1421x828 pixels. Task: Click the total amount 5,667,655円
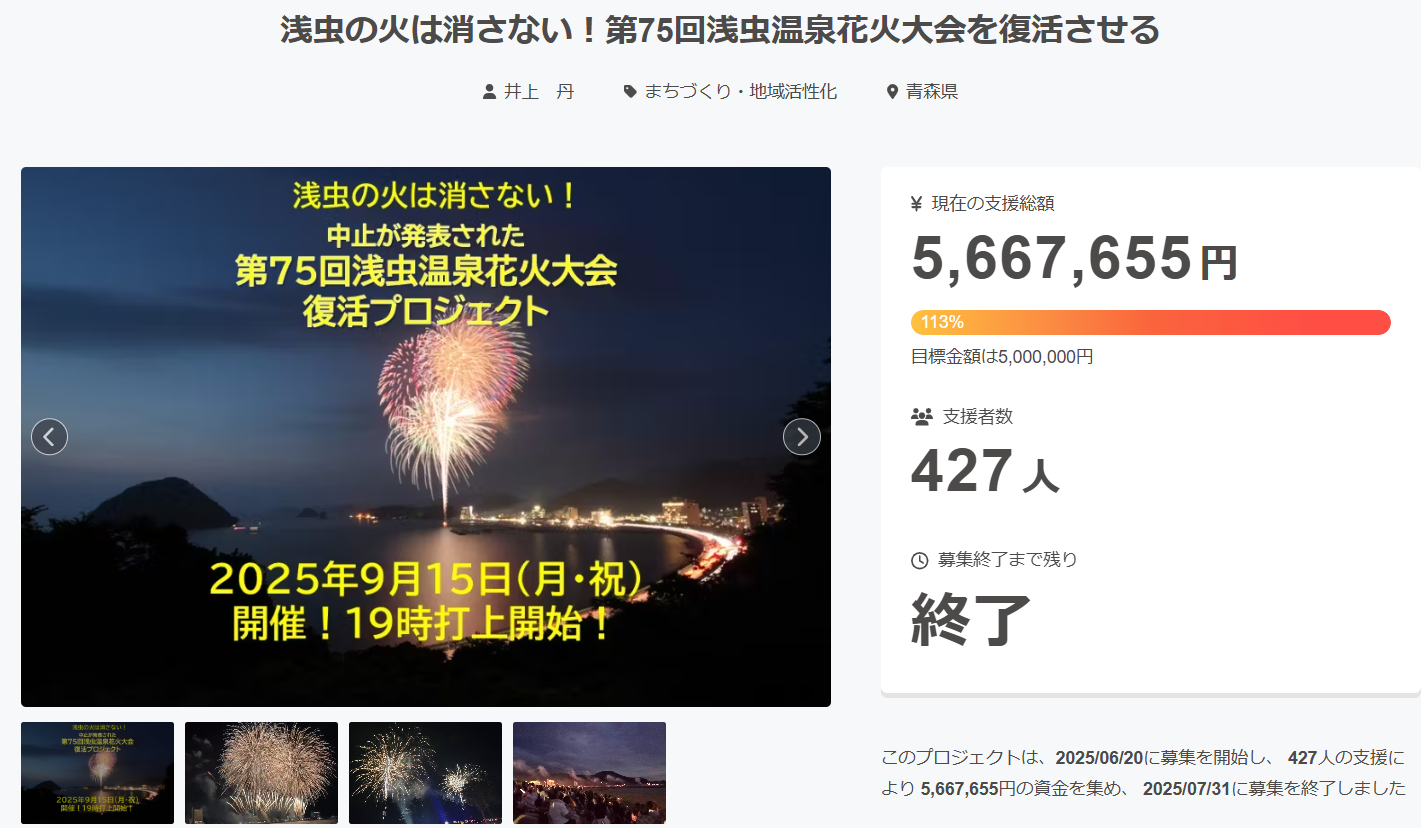pos(1074,259)
